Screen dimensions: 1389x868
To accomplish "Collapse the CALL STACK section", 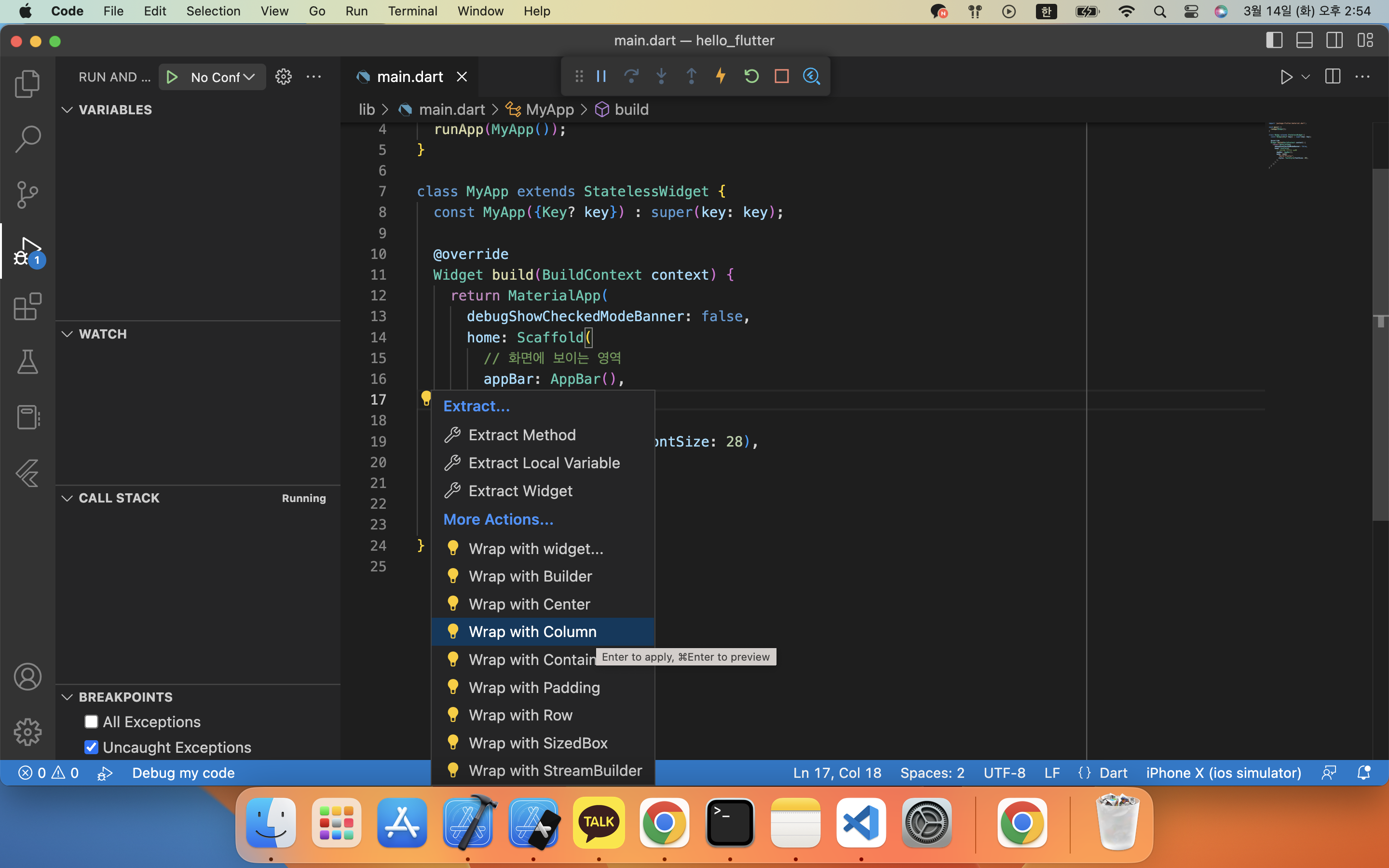I will click(x=67, y=498).
